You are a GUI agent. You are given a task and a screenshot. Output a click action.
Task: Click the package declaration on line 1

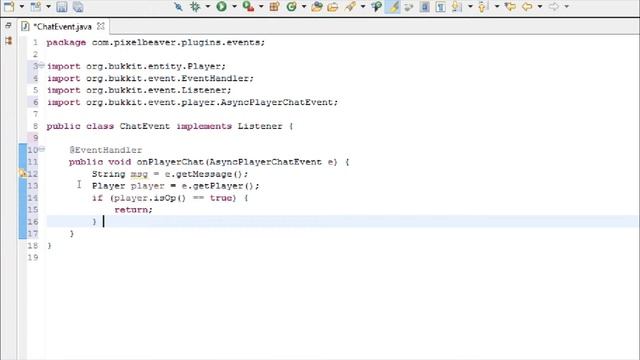point(156,42)
